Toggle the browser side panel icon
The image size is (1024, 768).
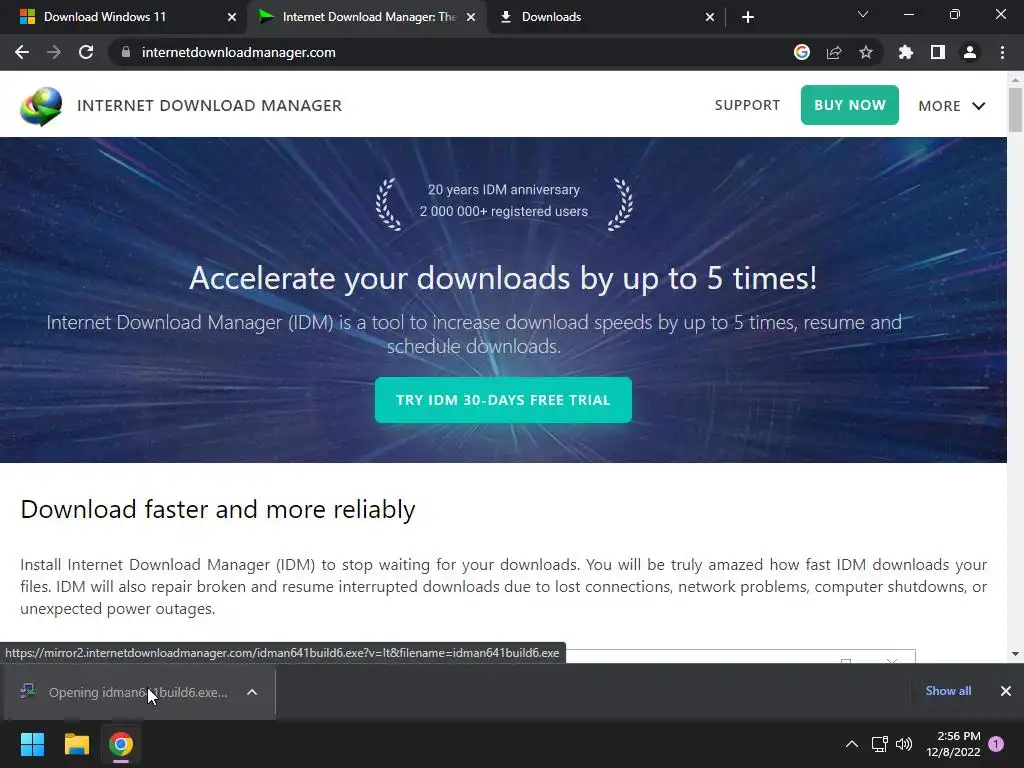pyautogui.click(x=938, y=52)
